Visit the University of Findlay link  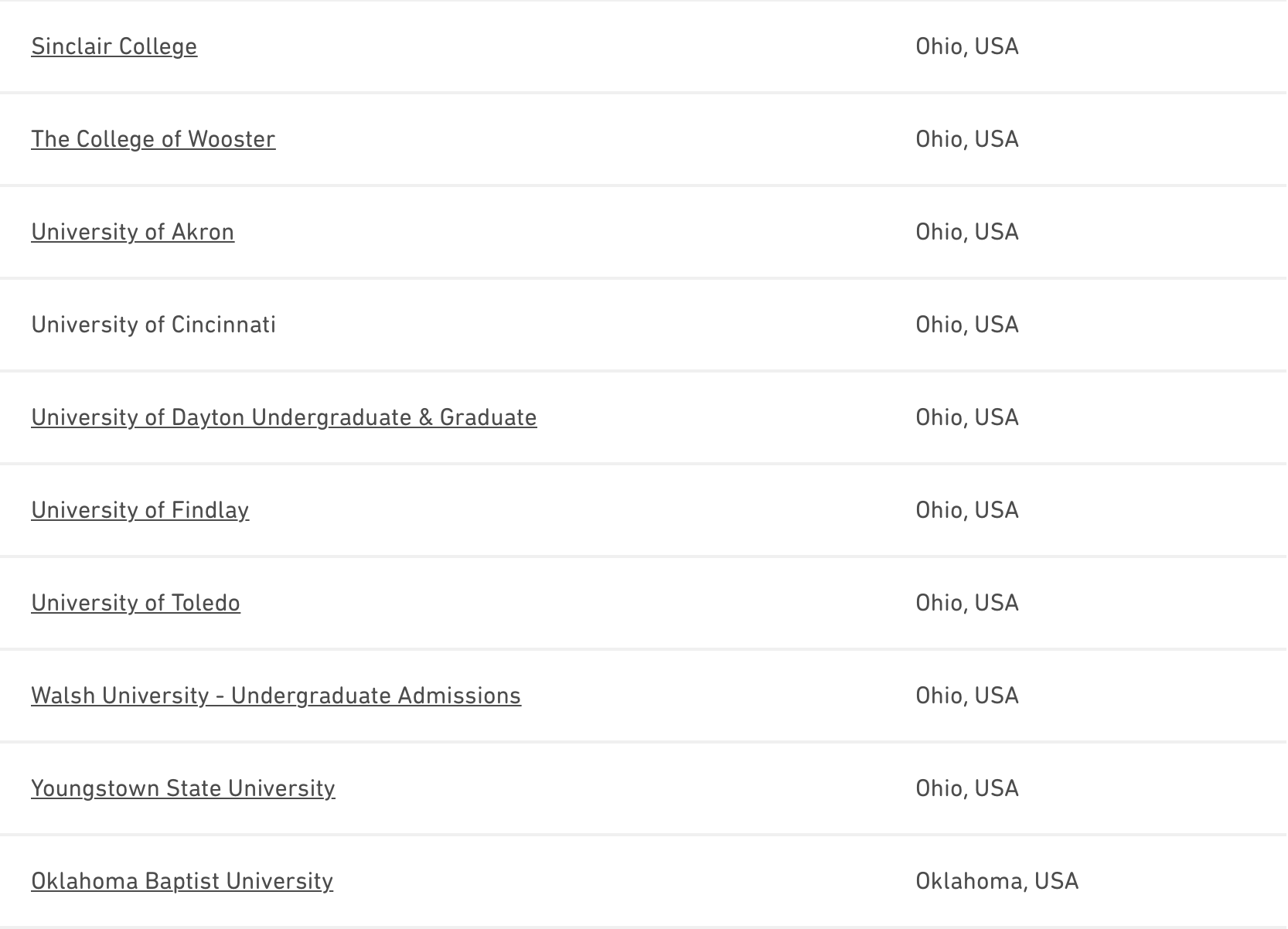[x=140, y=510]
